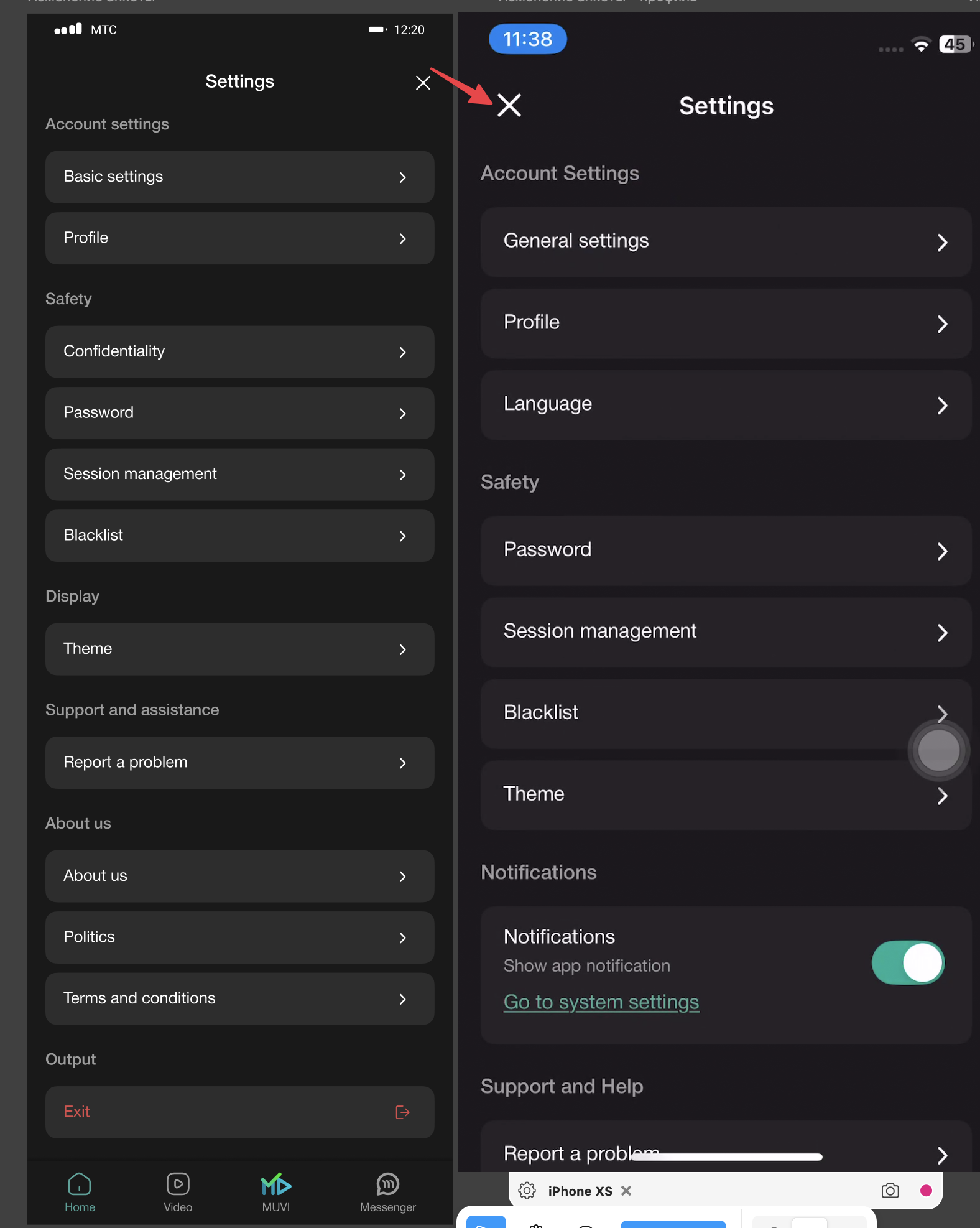Click the gear icon beside iPhone XS
This screenshot has width=980, height=1228.
click(x=527, y=1190)
